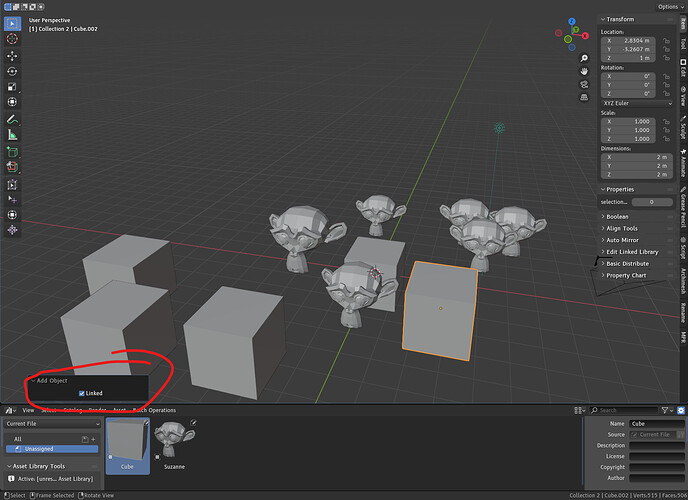Toggle the lock for Scale Y
Image resolution: width=688 pixels, height=500 pixels.
(x=666, y=130)
